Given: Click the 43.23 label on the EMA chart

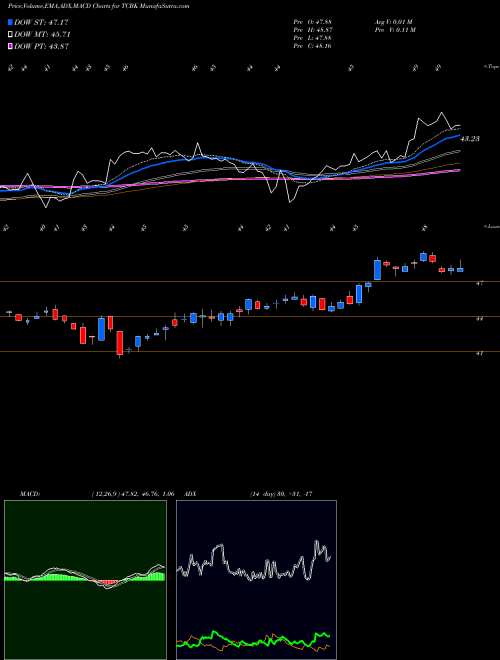Looking at the screenshot, I should click(x=470, y=138).
